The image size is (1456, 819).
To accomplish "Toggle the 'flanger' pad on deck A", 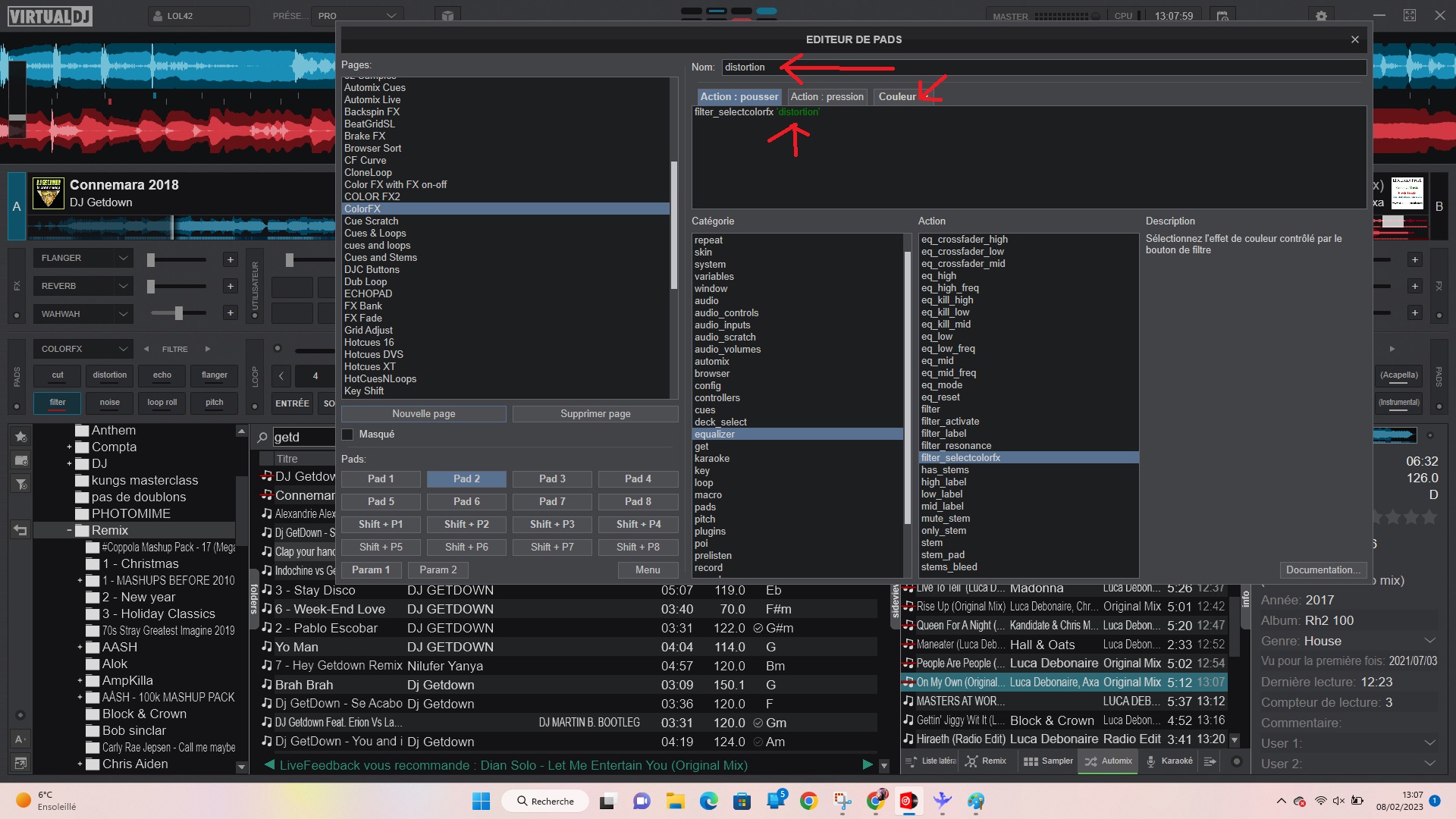I will pyautogui.click(x=215, y=375).
